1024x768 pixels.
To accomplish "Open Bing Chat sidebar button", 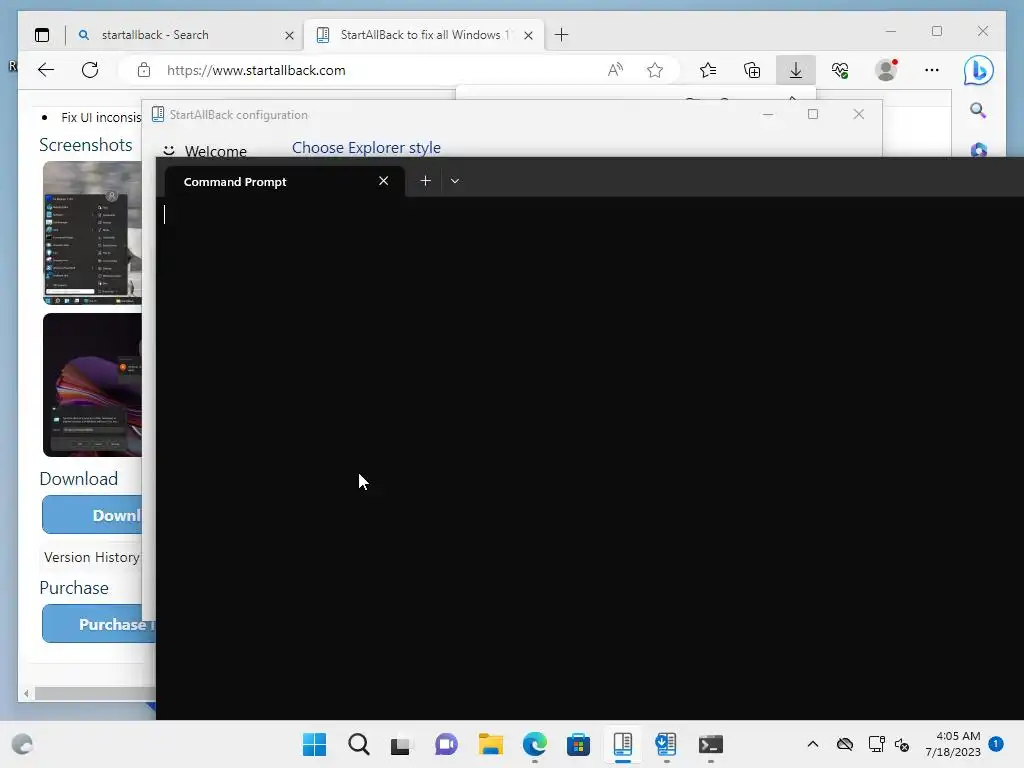I will (979, 71).
